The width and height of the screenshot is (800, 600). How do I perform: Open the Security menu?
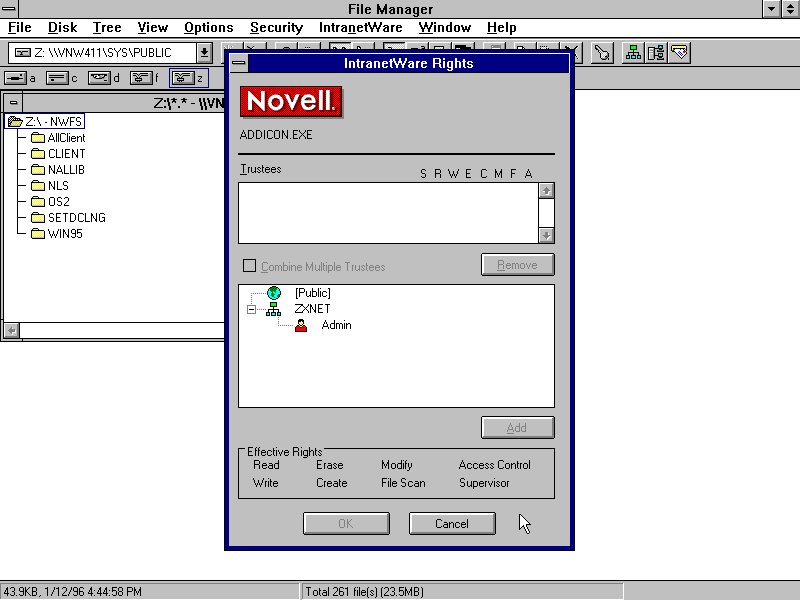point(277,28)
